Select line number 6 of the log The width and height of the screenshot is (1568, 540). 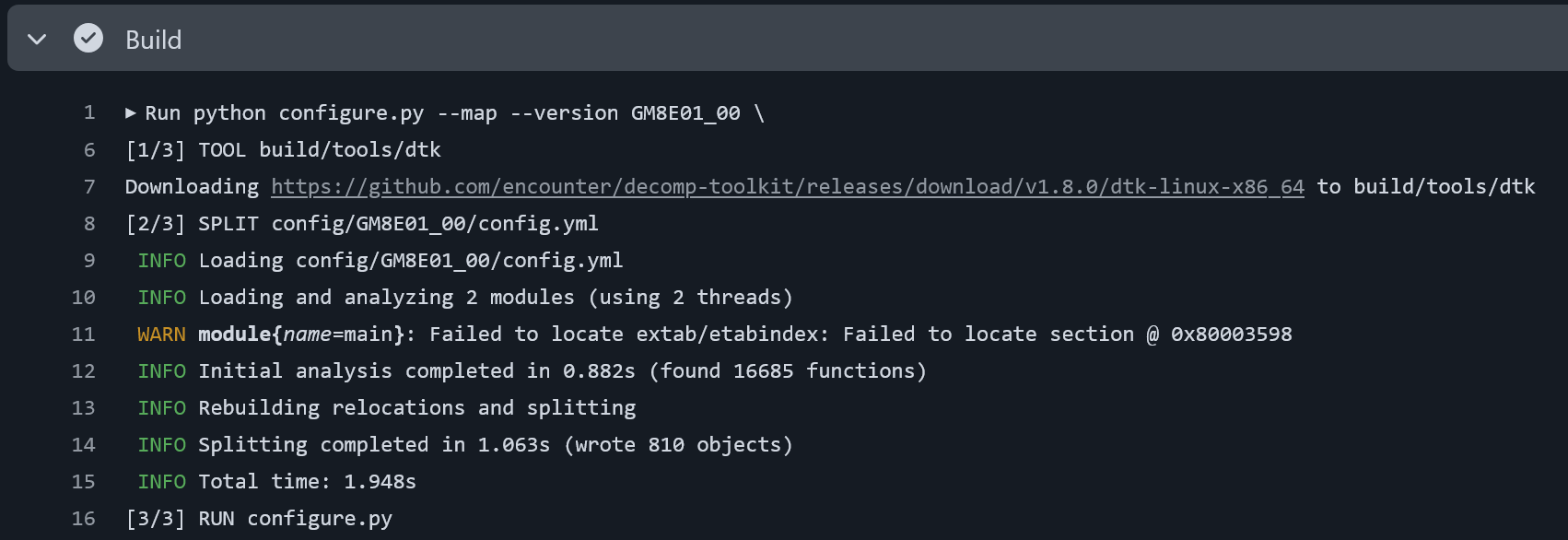tap(89, 150)
